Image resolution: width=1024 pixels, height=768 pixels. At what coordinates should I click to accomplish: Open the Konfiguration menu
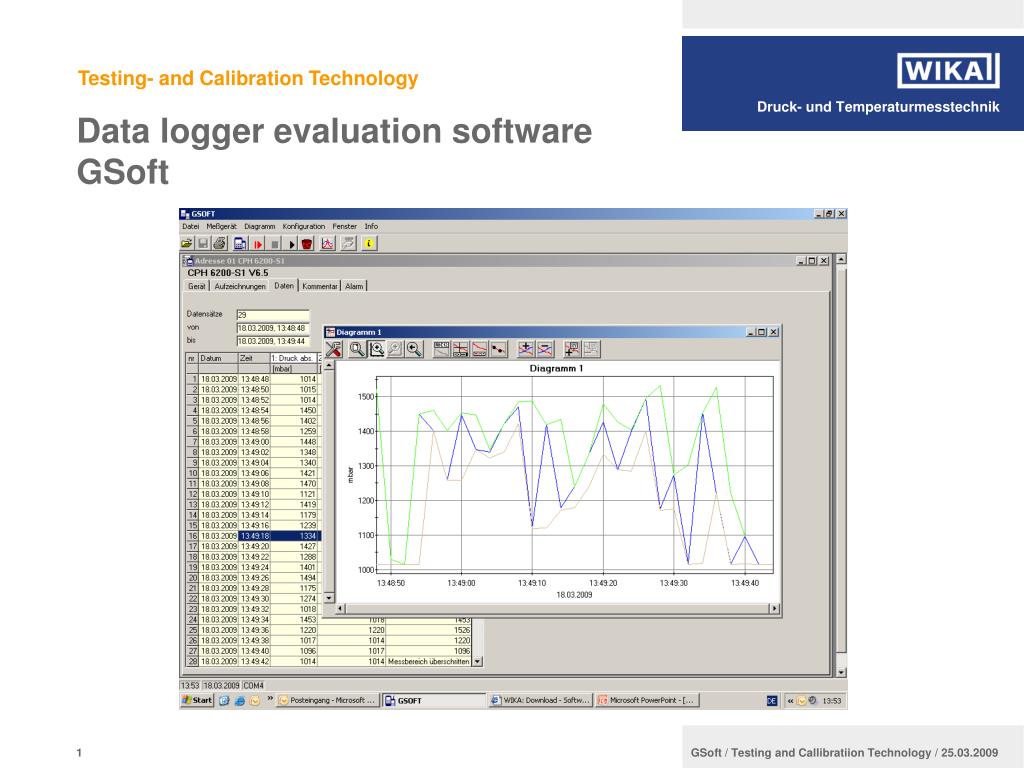pos(304,227)
